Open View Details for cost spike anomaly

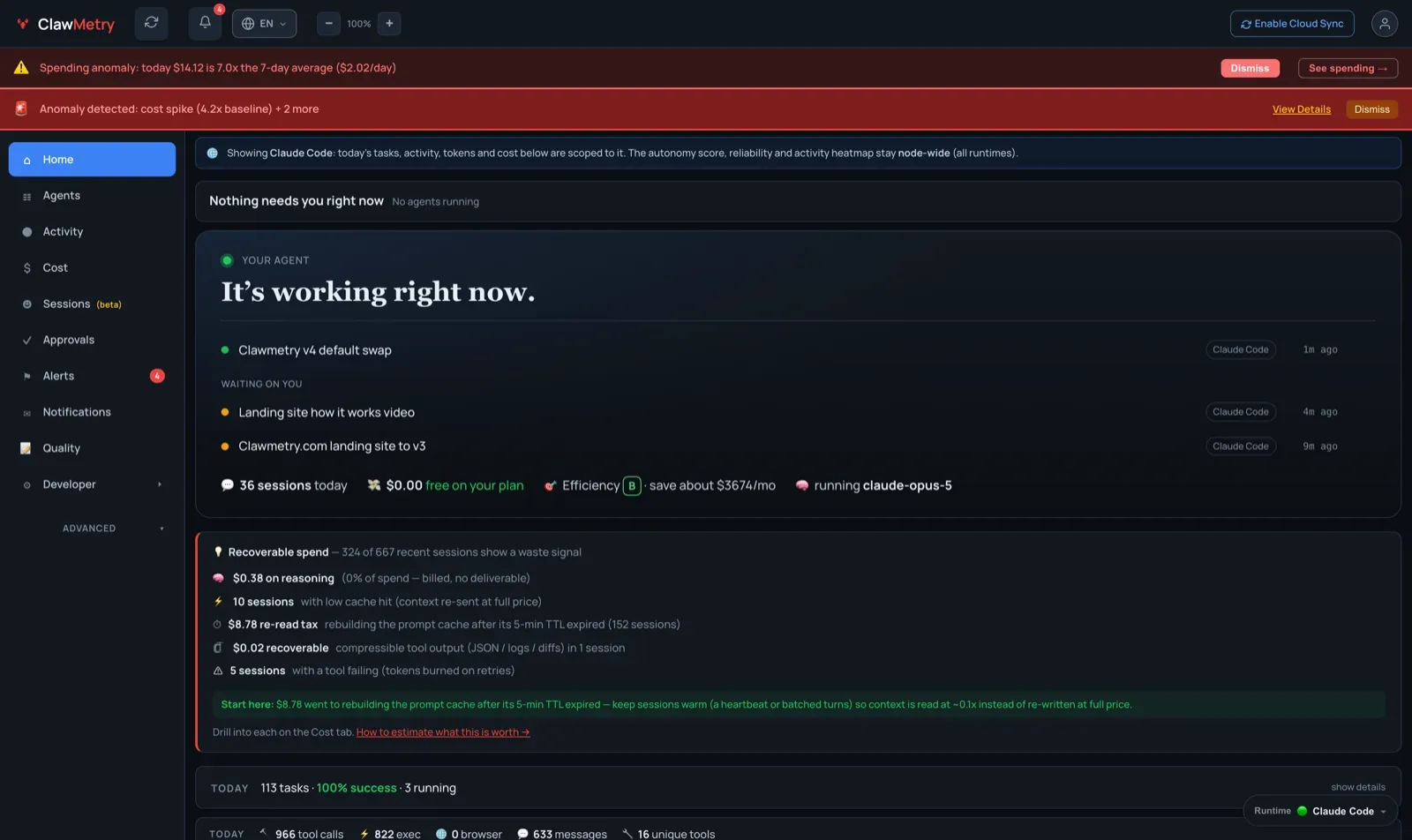[x=1301, y=109]
